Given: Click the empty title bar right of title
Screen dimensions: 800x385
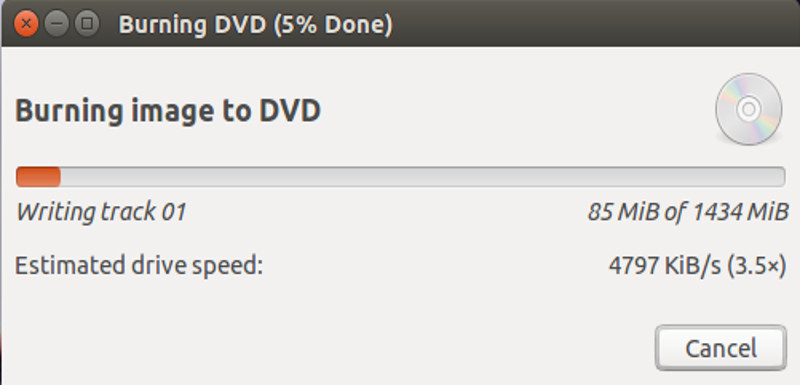Looking at the screenshot, I should (x=592, y=24).
